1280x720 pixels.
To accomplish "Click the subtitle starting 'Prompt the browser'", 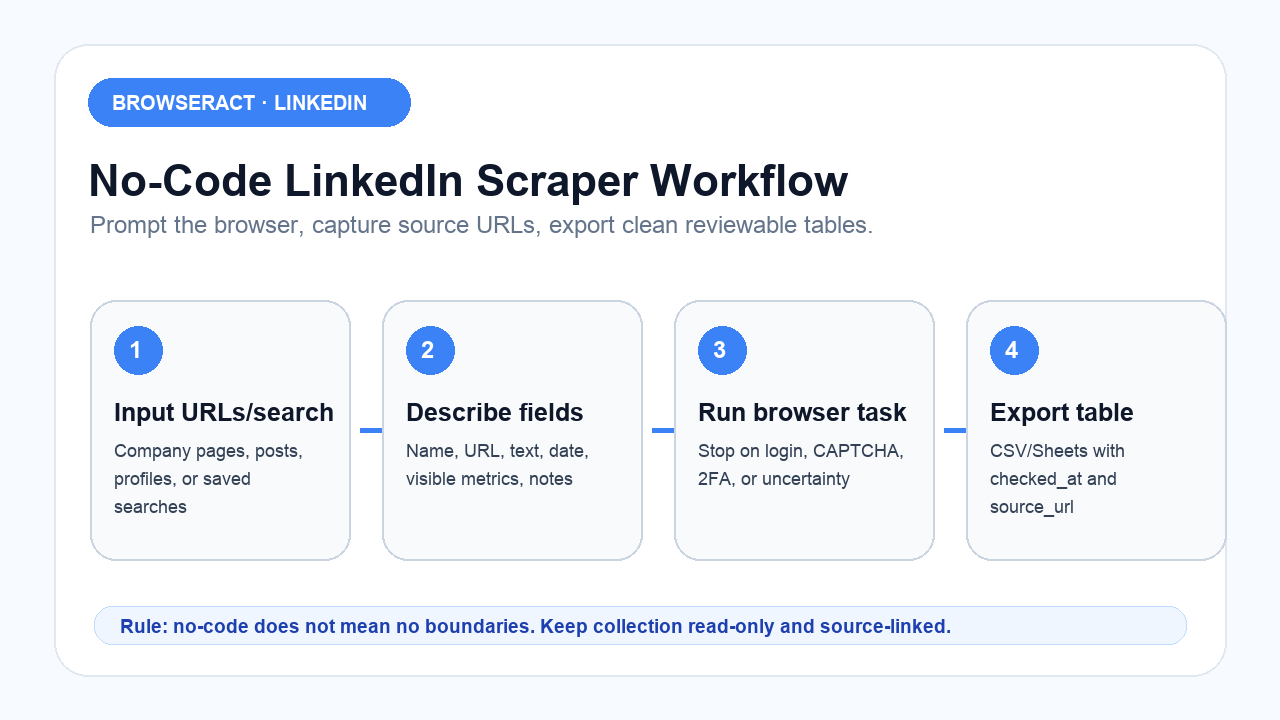I will 481,225.
